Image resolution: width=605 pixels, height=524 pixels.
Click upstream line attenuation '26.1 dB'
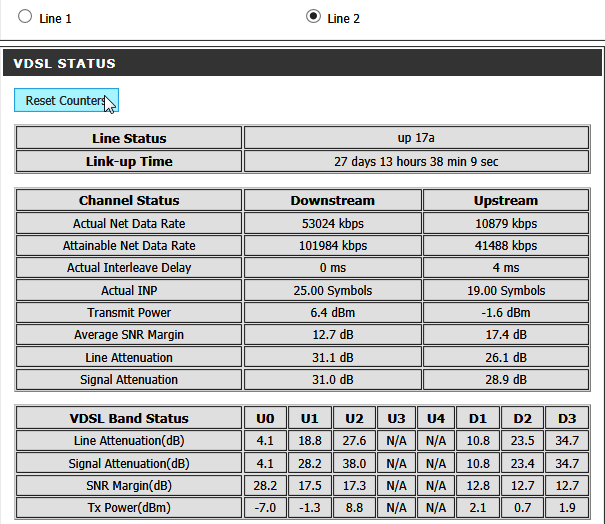(506, 357)
